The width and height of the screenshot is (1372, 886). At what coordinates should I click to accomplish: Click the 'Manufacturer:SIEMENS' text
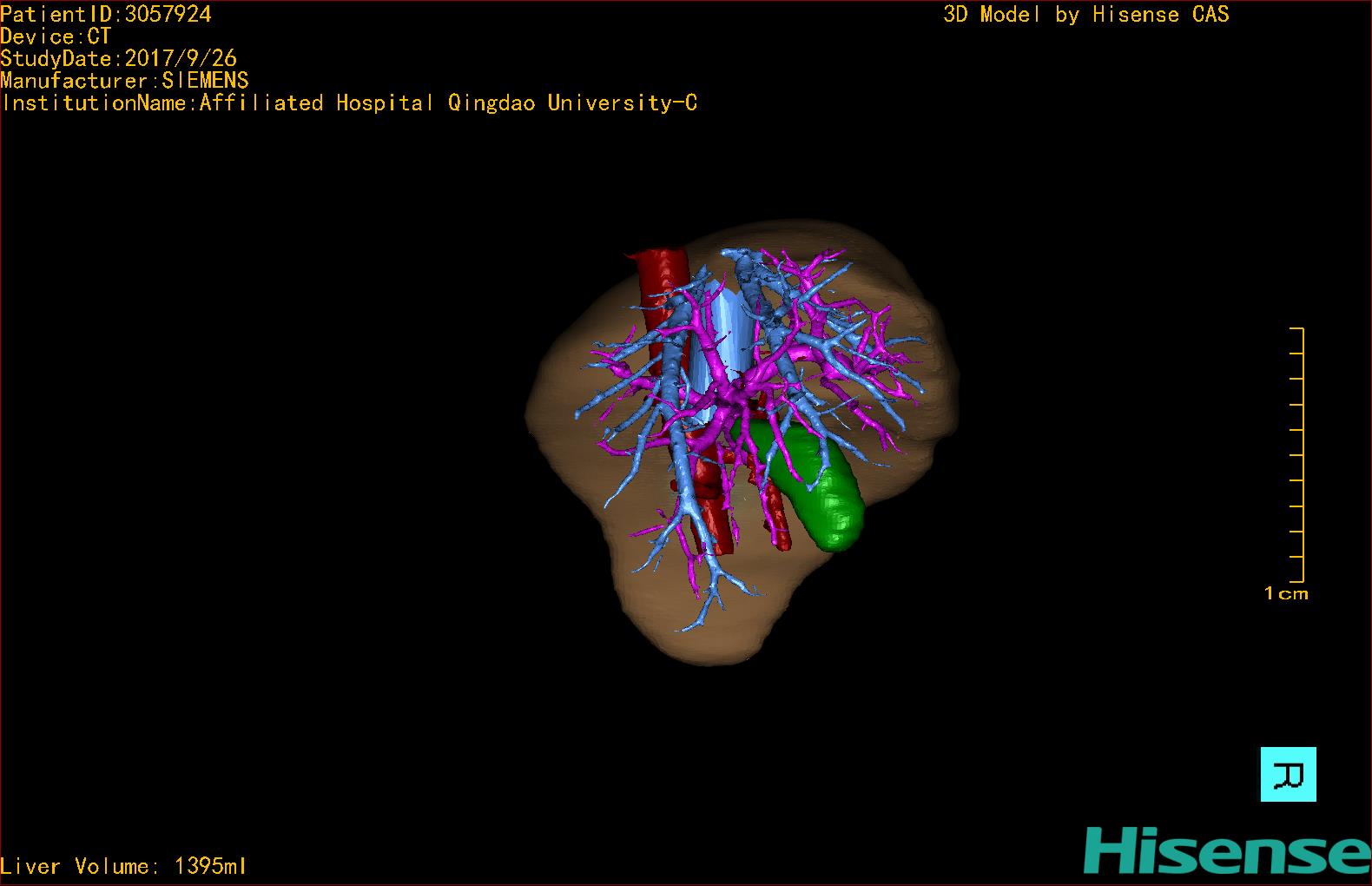[124, 81]
